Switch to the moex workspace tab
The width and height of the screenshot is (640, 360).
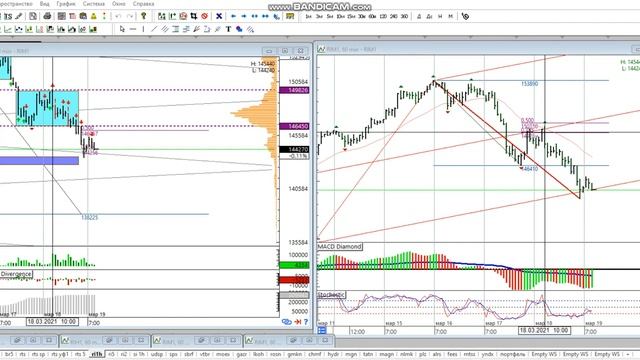pos(222,354)
